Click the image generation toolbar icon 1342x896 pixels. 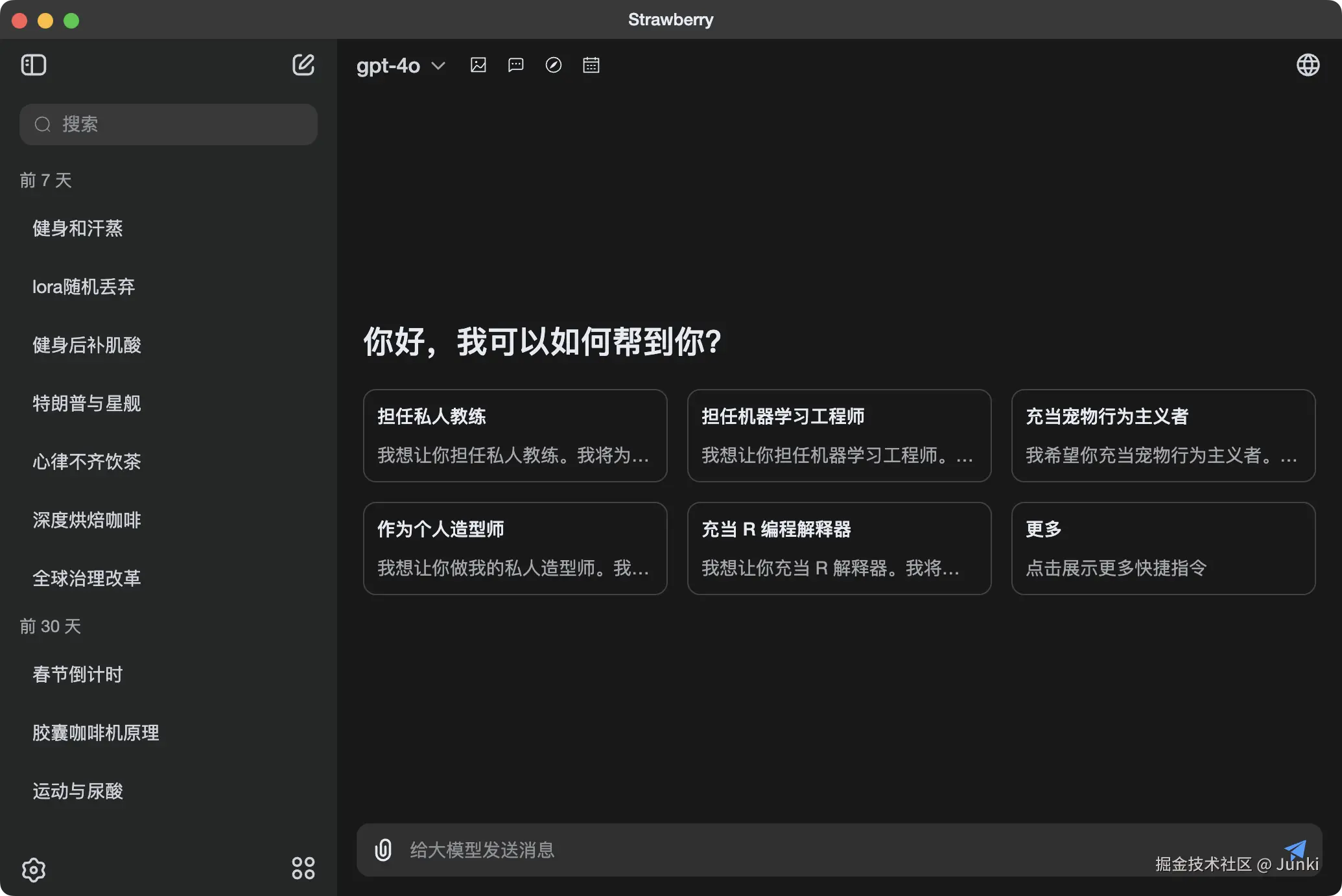[x=478, y=65]
